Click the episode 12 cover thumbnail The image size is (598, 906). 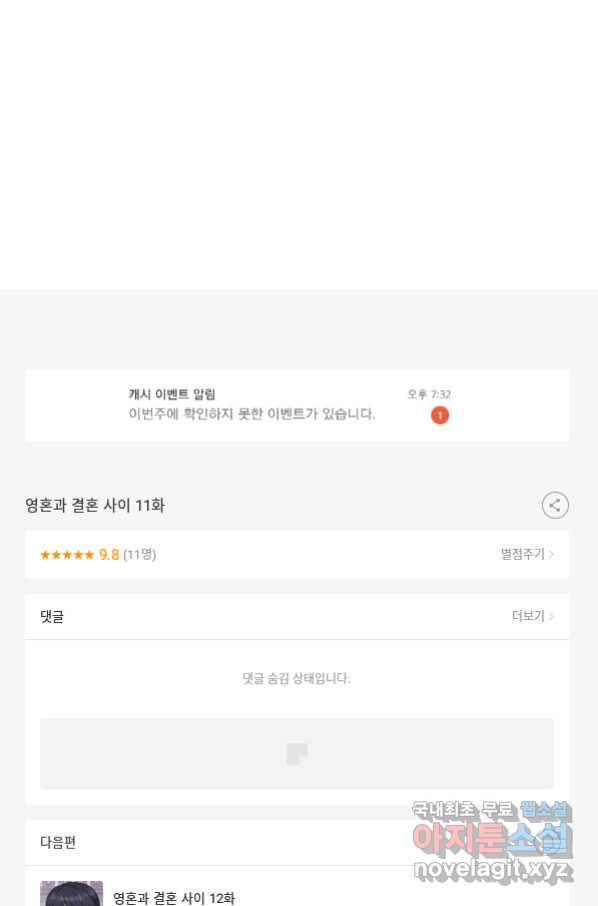point(72,893)
